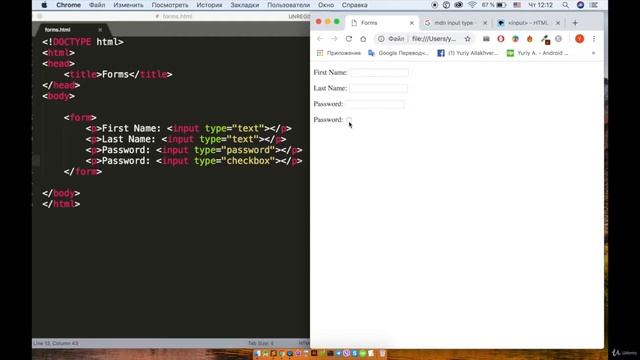Click the Password input field

pos(375,104)
